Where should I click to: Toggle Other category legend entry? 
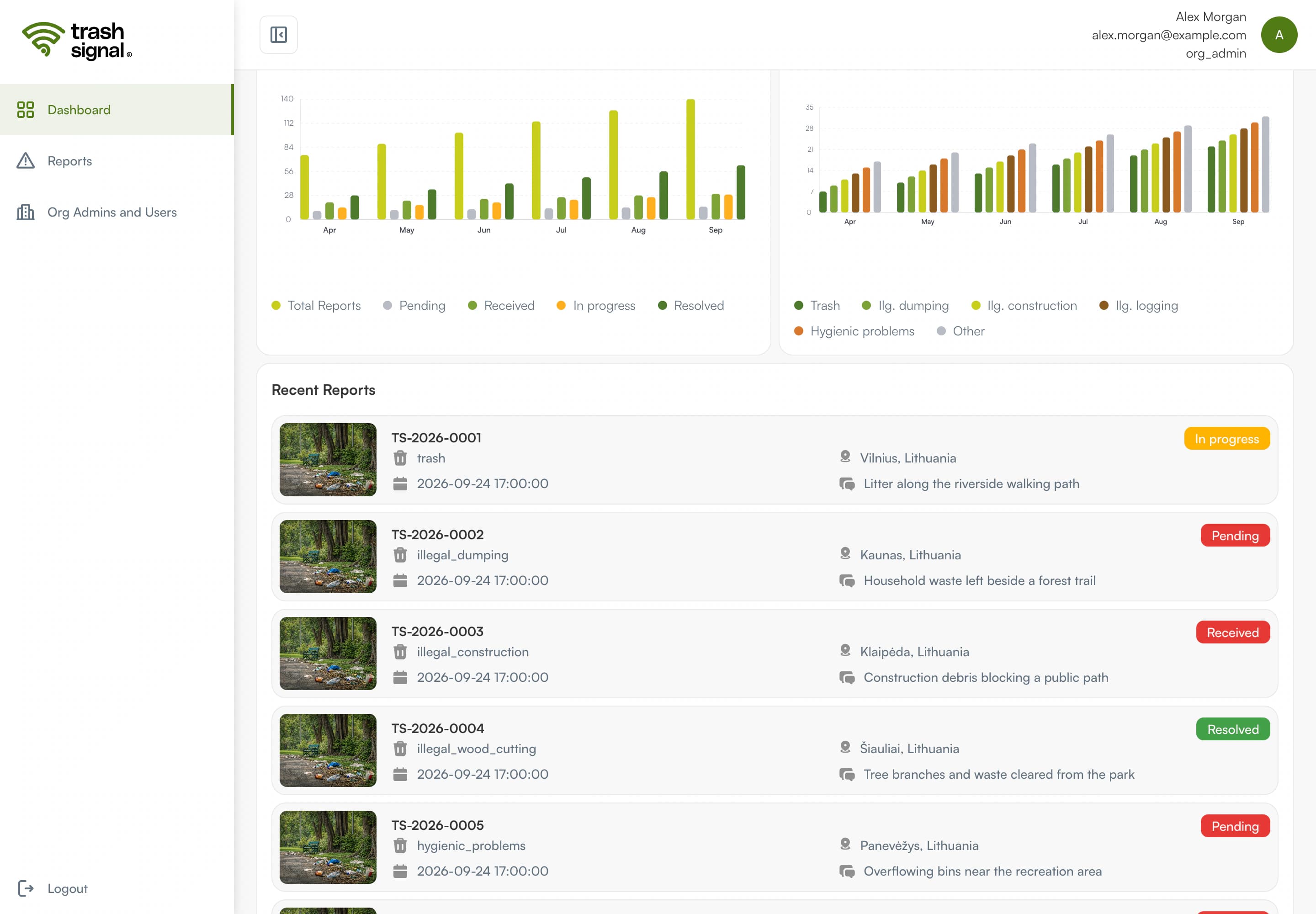[x=961, y=331]
